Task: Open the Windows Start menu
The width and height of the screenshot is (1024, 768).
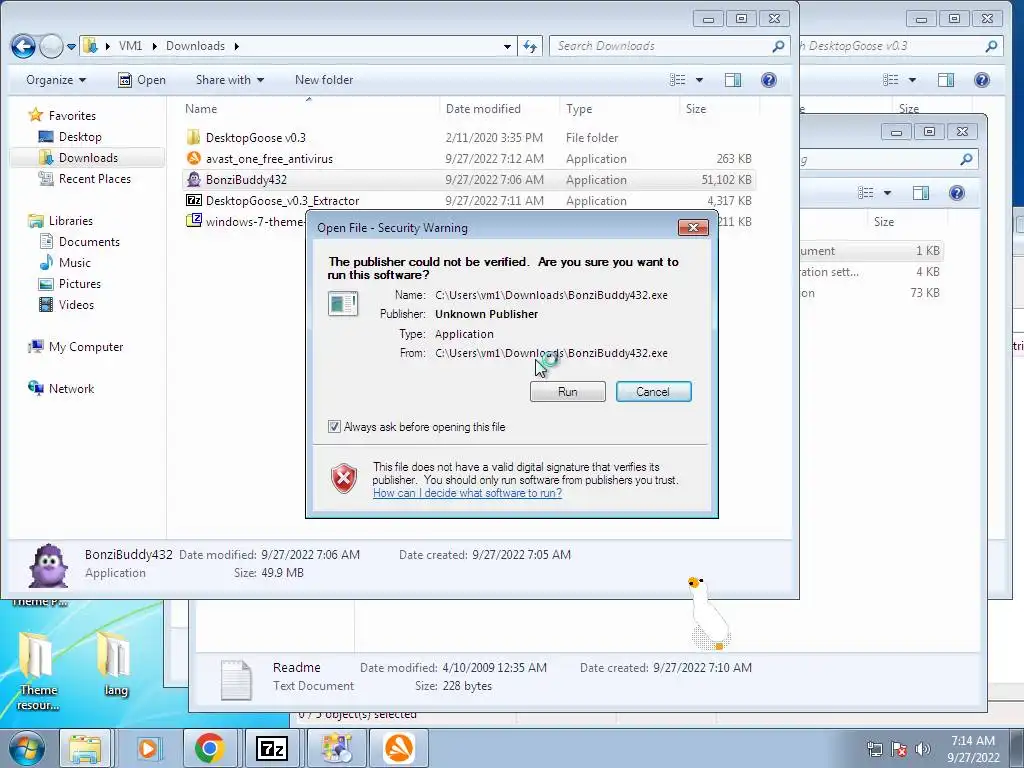Action: [26, 748]
